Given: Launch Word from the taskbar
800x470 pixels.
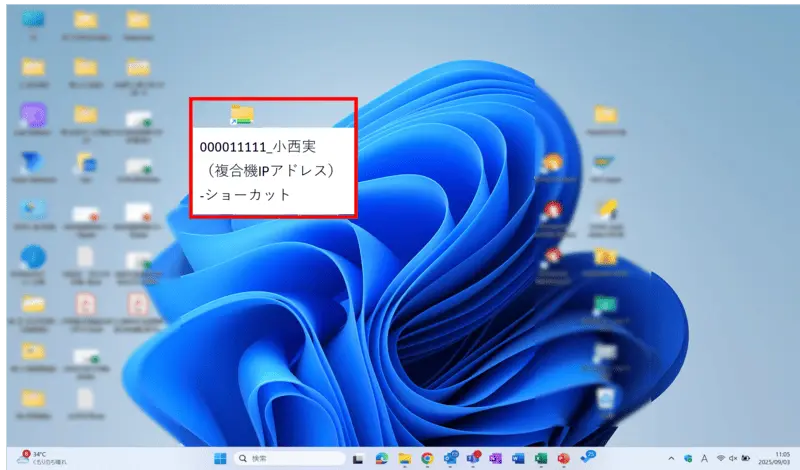Looking at the screenshot, I should point(518,458).
